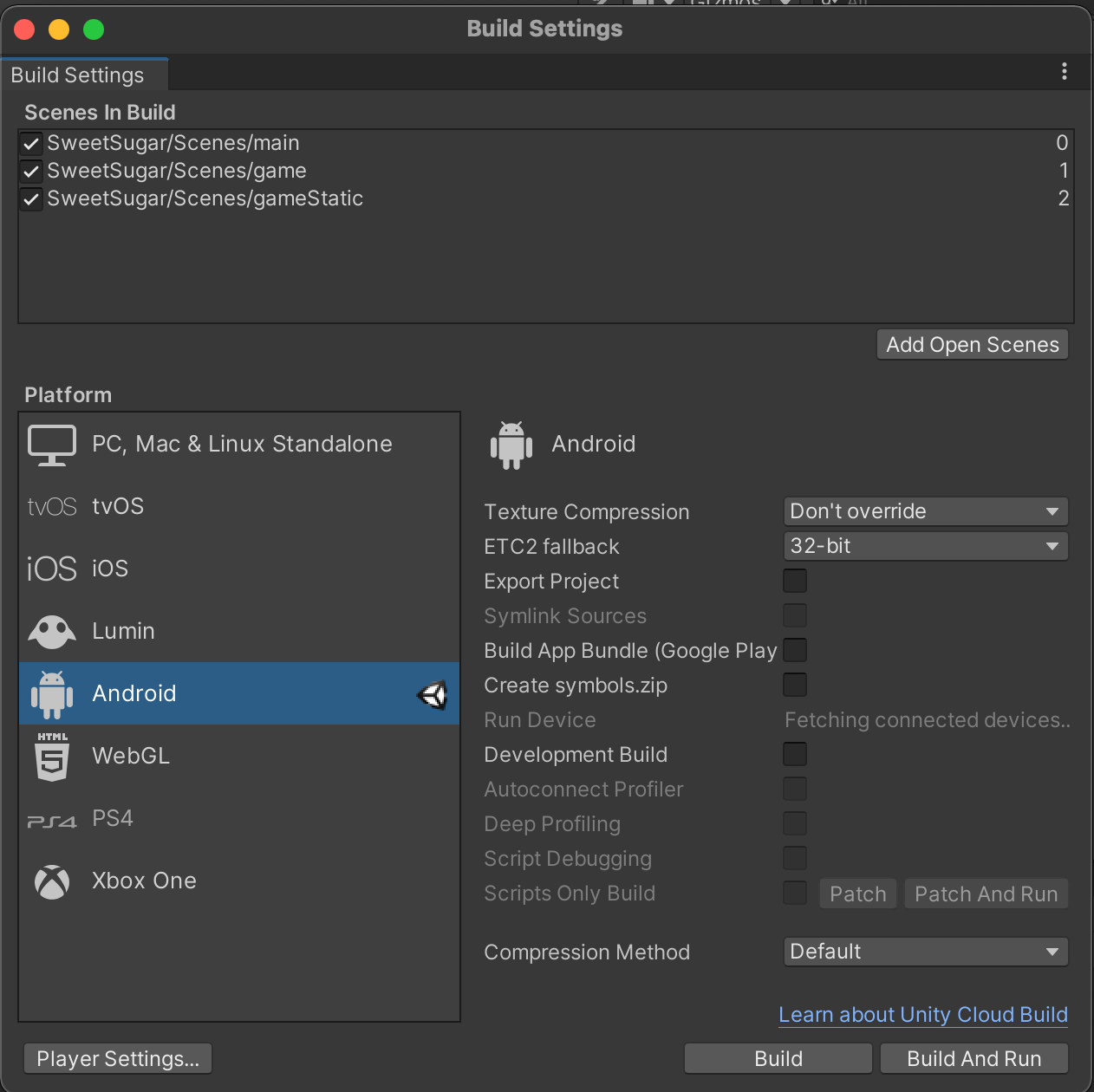The image size is (1094, 1092).
Task: Select the iOS platform label
Action: point(110,569)
